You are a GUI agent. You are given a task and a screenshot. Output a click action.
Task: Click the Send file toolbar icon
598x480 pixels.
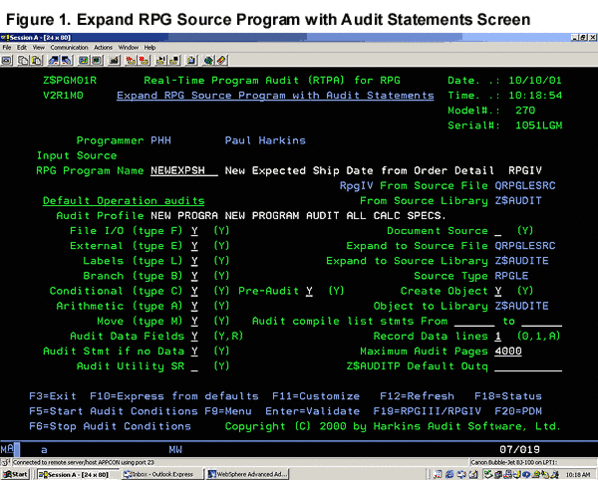(x=54, y=60)
